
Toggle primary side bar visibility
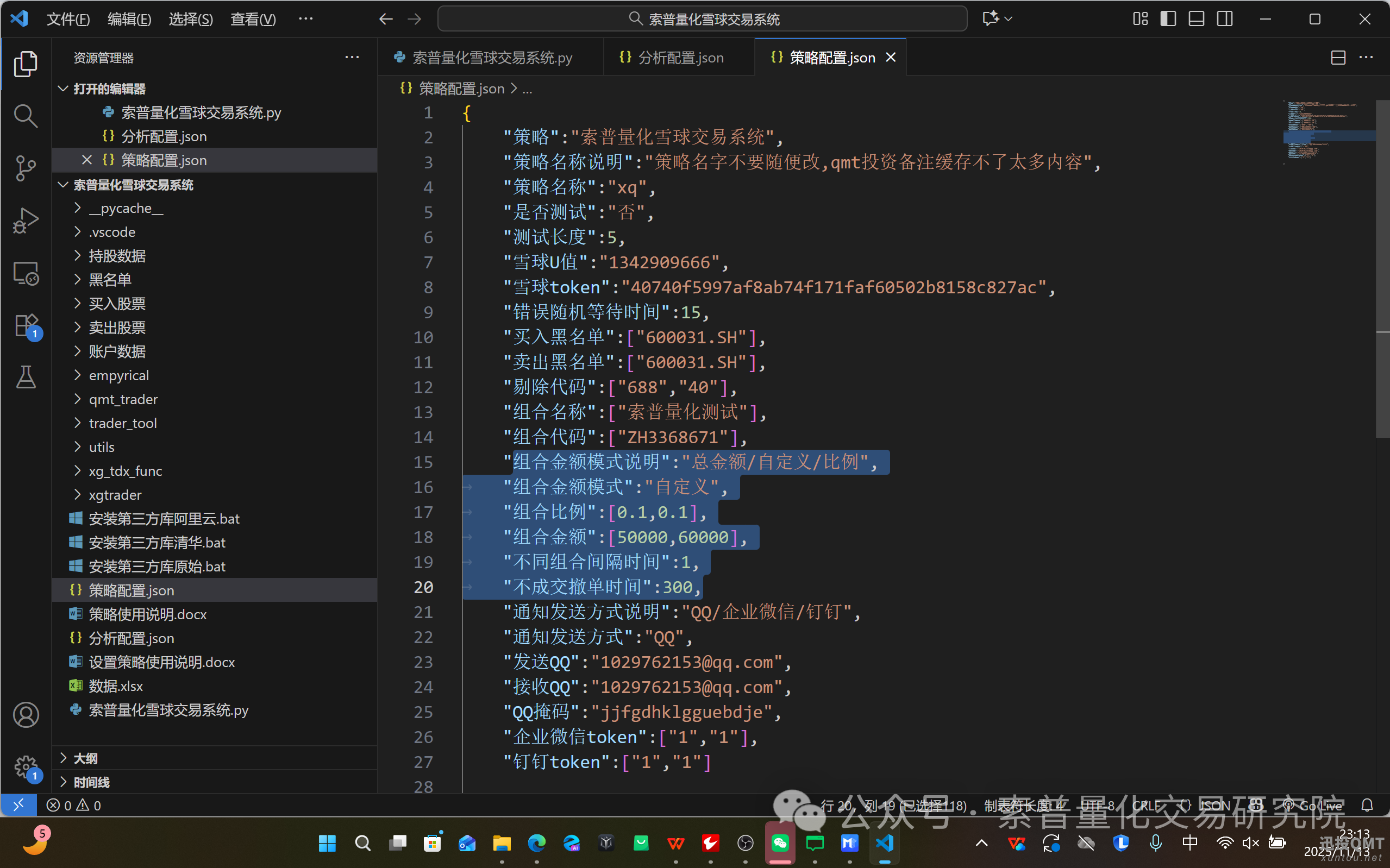[x=1168, y=19]
